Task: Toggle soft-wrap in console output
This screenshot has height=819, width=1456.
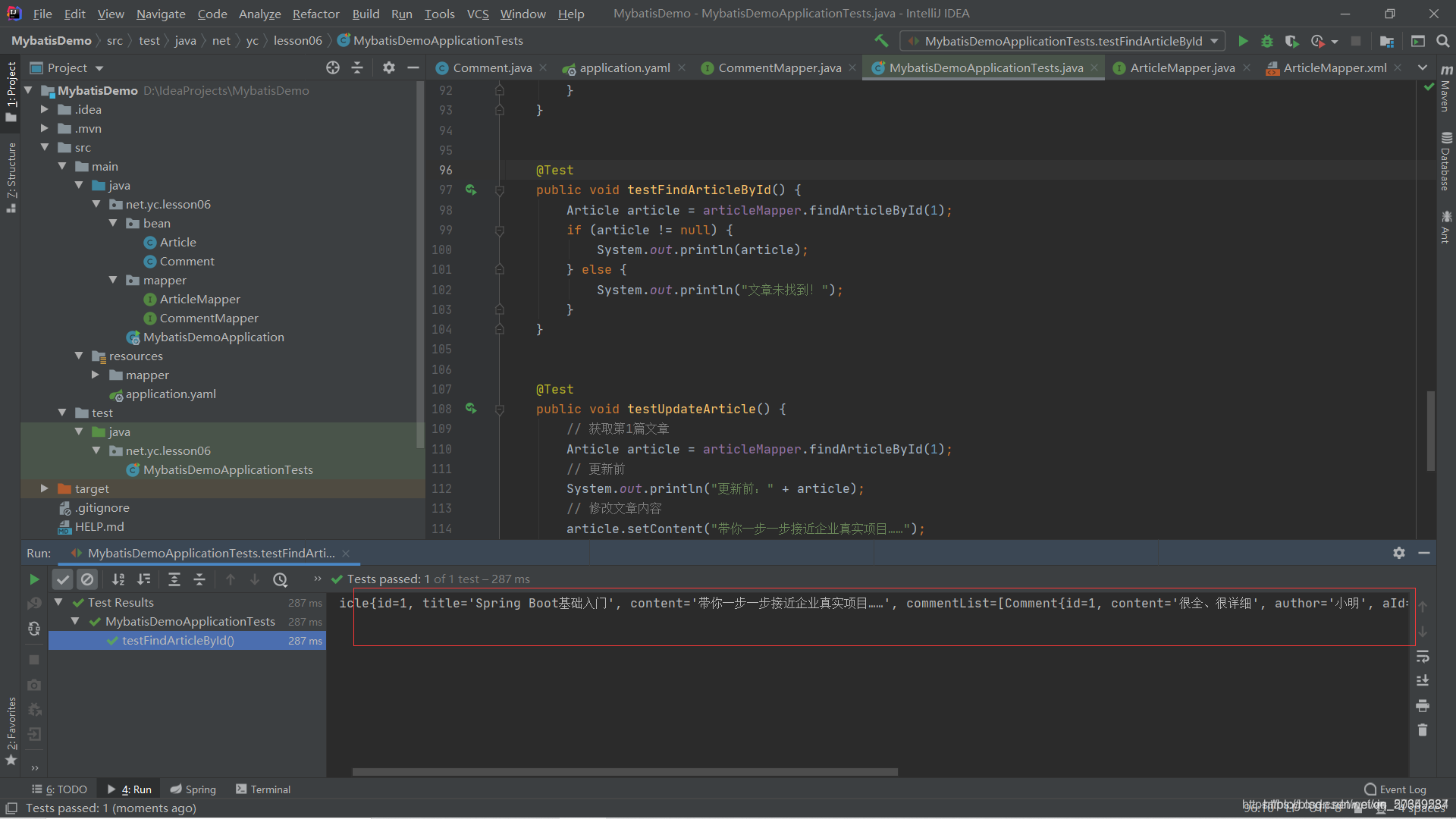Action: (1423, 656)
